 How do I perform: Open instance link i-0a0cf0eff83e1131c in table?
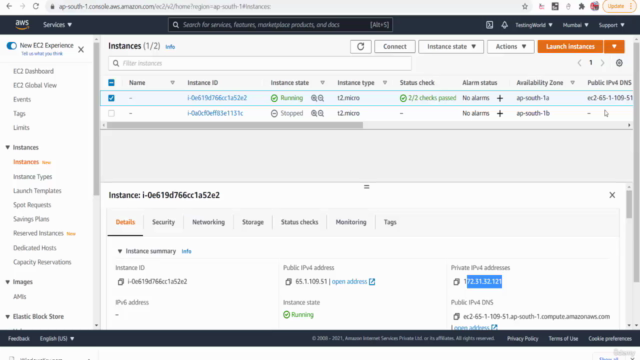tap(215, 113)
